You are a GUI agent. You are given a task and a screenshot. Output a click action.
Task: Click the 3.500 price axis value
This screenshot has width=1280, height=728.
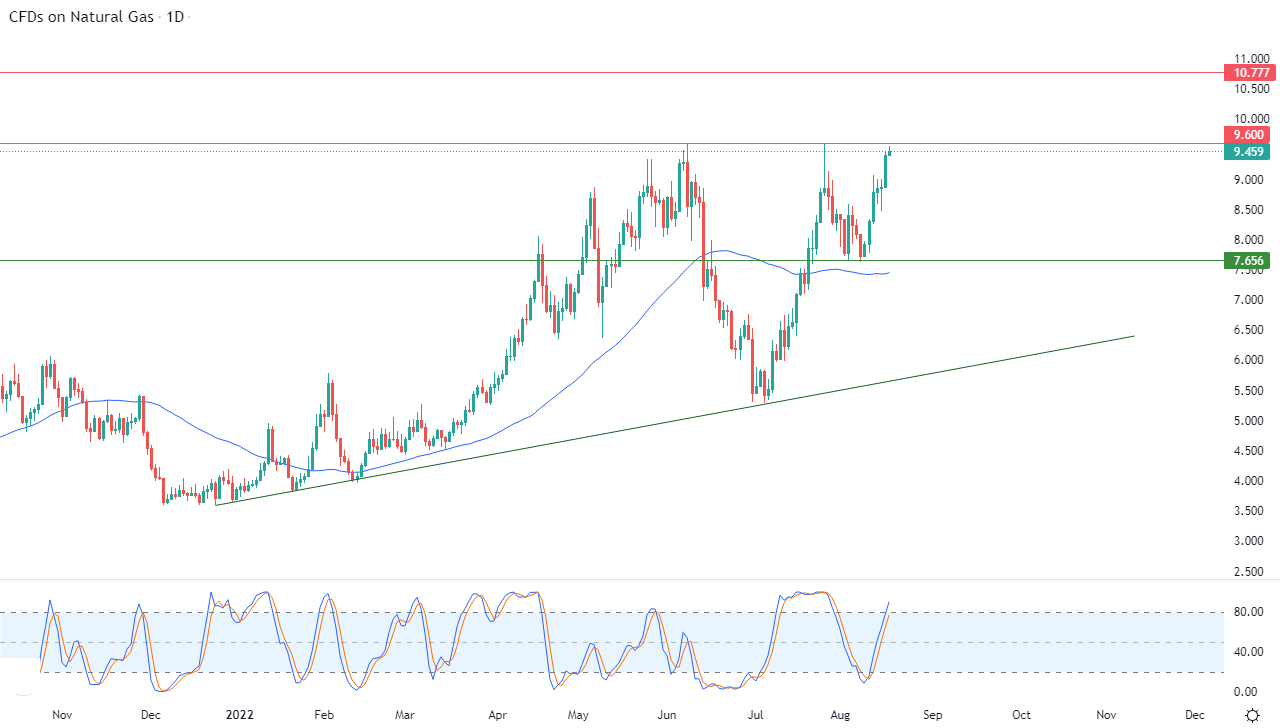click(x=1249, y=511)
